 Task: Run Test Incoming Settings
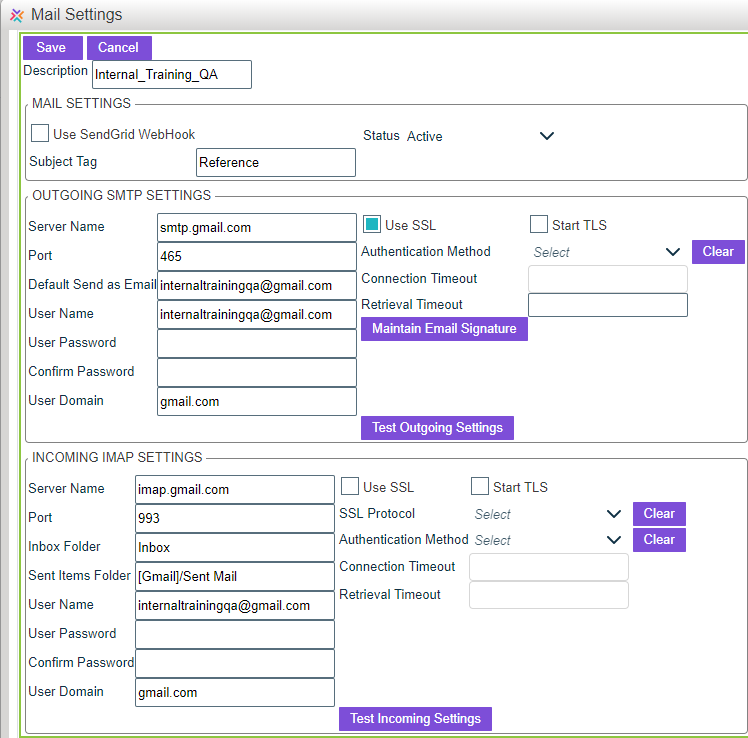pos(415,719)
